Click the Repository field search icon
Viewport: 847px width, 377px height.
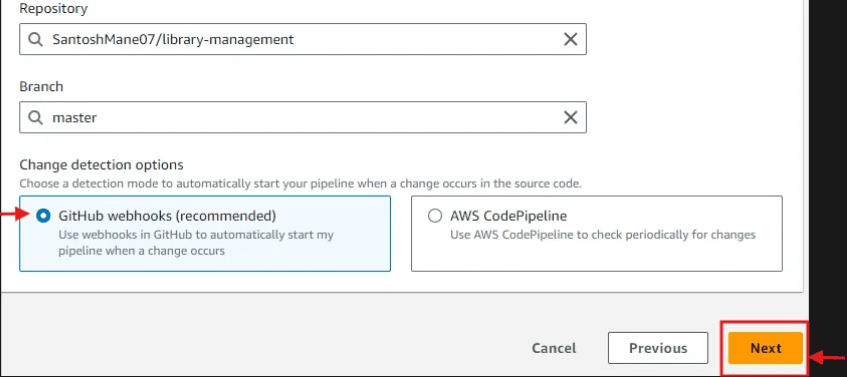(36, 39)
